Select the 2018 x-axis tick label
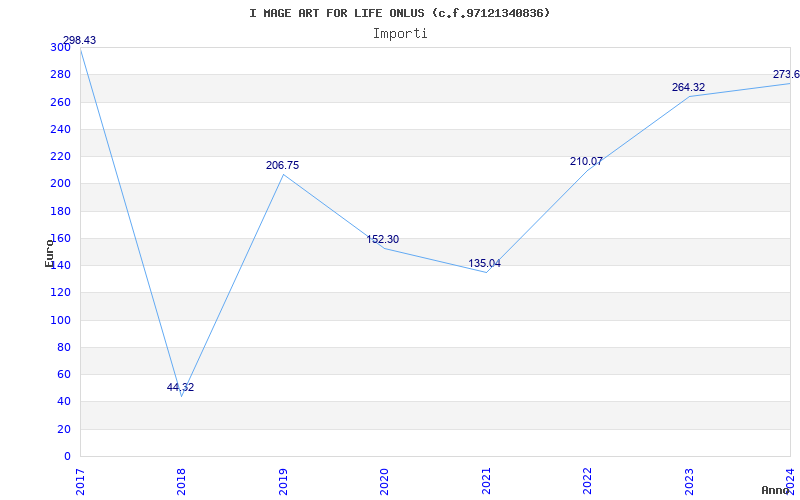The height and width of the screenshot is (500, 800). [182, 481]
